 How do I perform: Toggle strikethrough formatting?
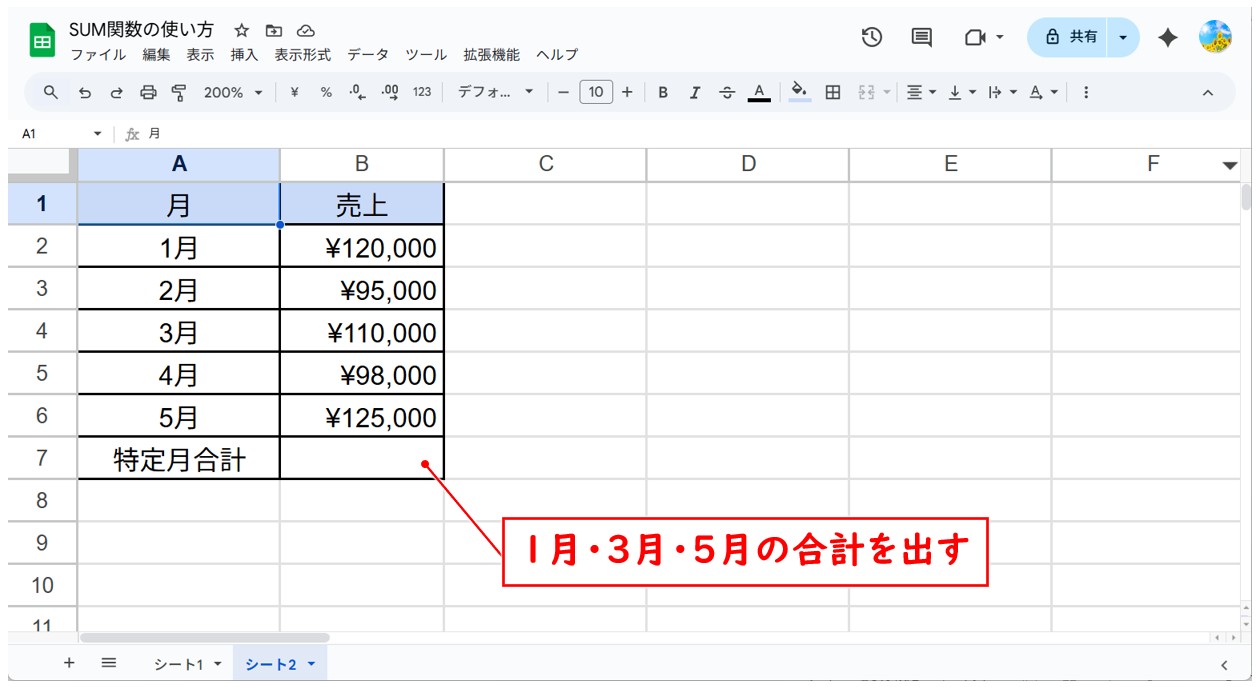[727, 92]
